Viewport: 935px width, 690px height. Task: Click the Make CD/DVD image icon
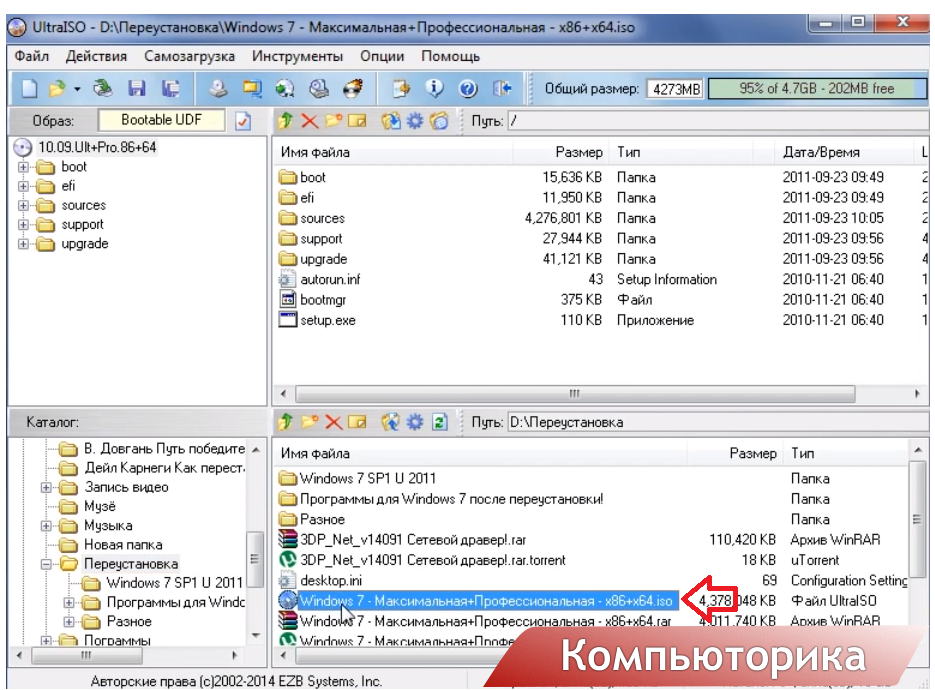(218, 89)
